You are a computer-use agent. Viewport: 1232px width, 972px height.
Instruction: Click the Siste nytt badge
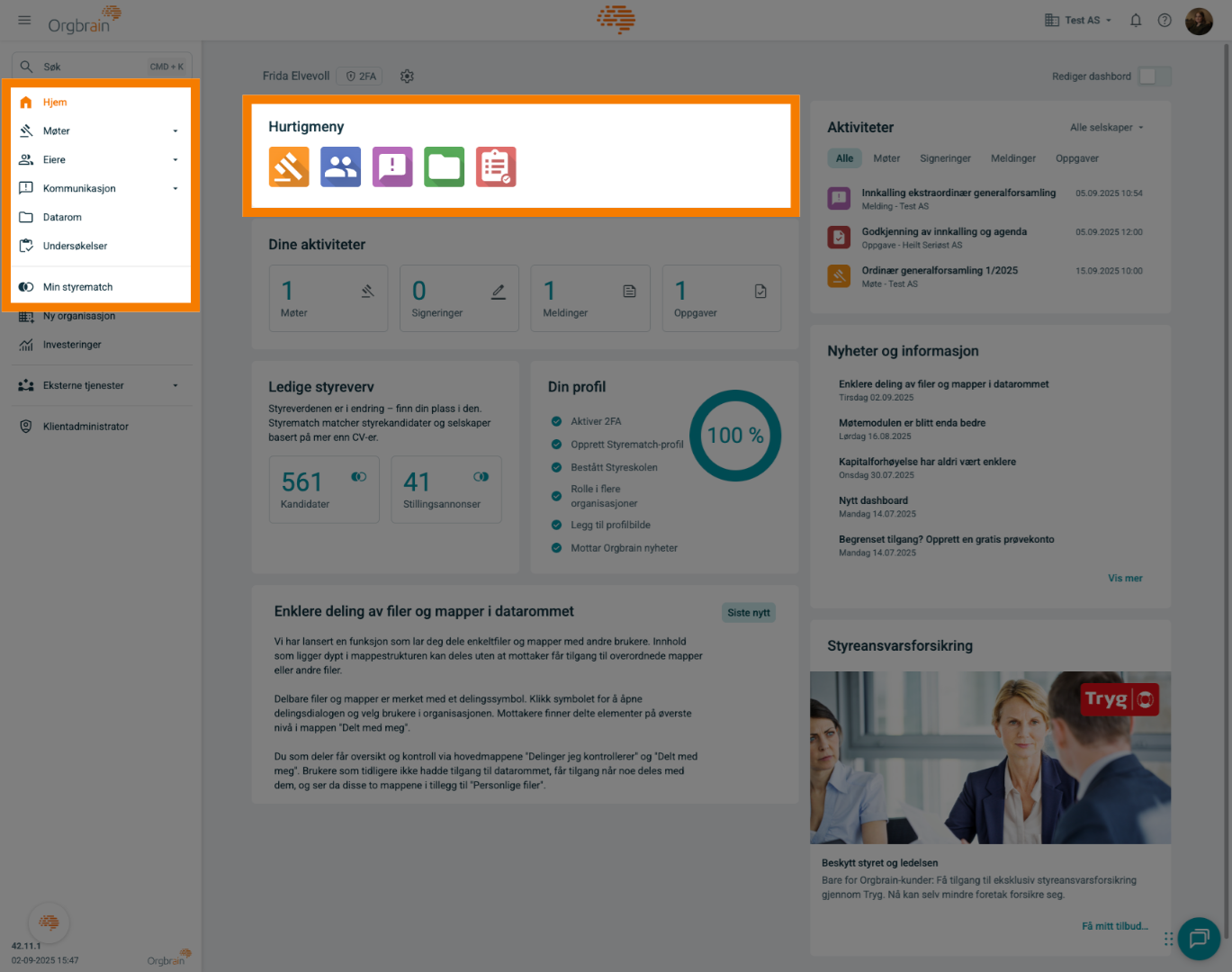(749, 613)
